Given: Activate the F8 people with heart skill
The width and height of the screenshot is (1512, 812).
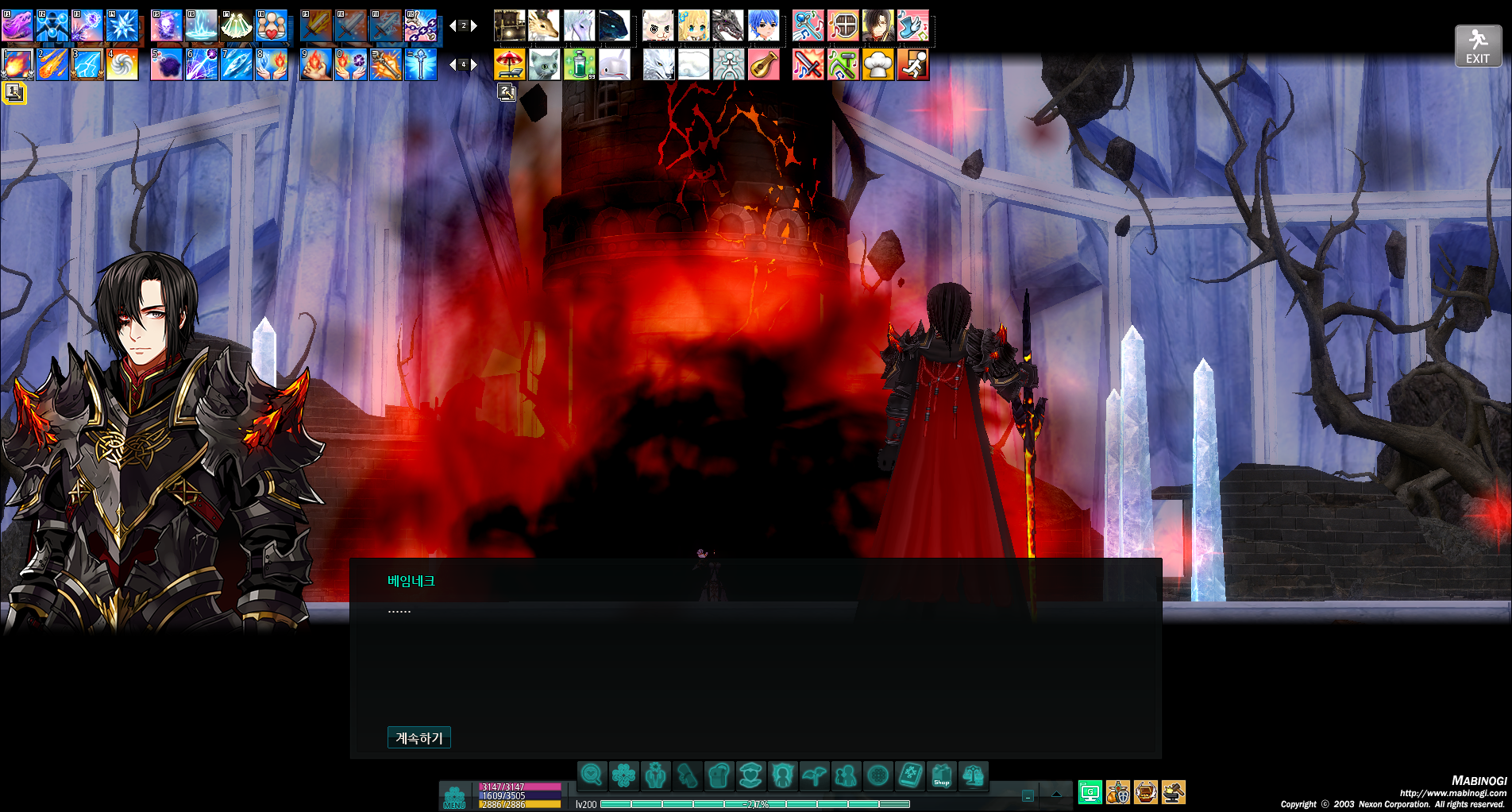Looking at the screenshot, I should (272, 26).
